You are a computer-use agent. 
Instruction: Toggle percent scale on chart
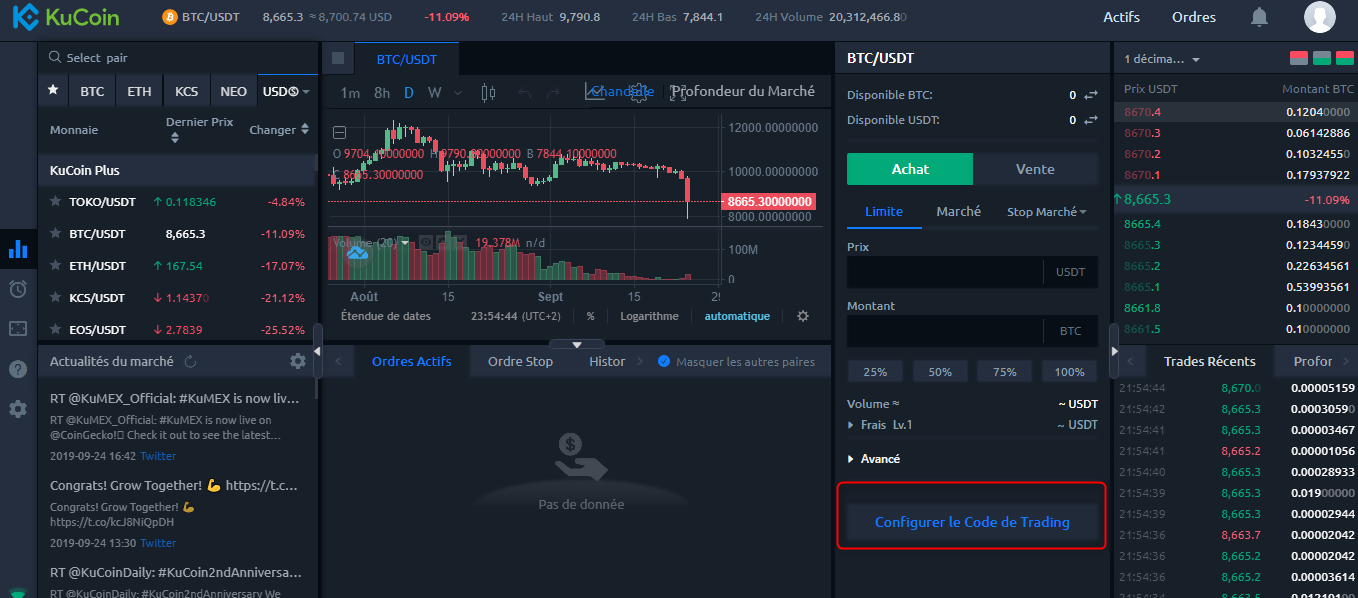(x=590, y=316)
